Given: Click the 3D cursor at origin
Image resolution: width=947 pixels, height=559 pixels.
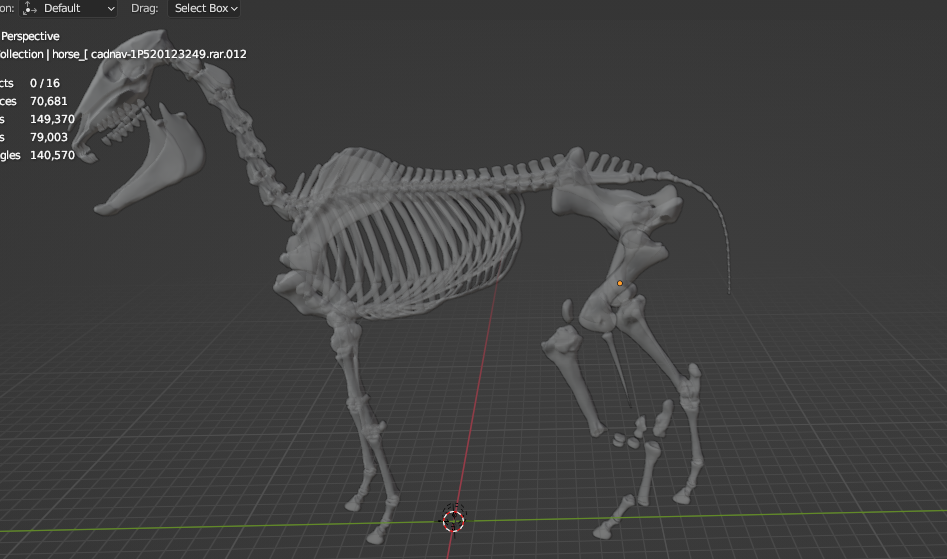Looking at the screenshot, I should [454, 520].
